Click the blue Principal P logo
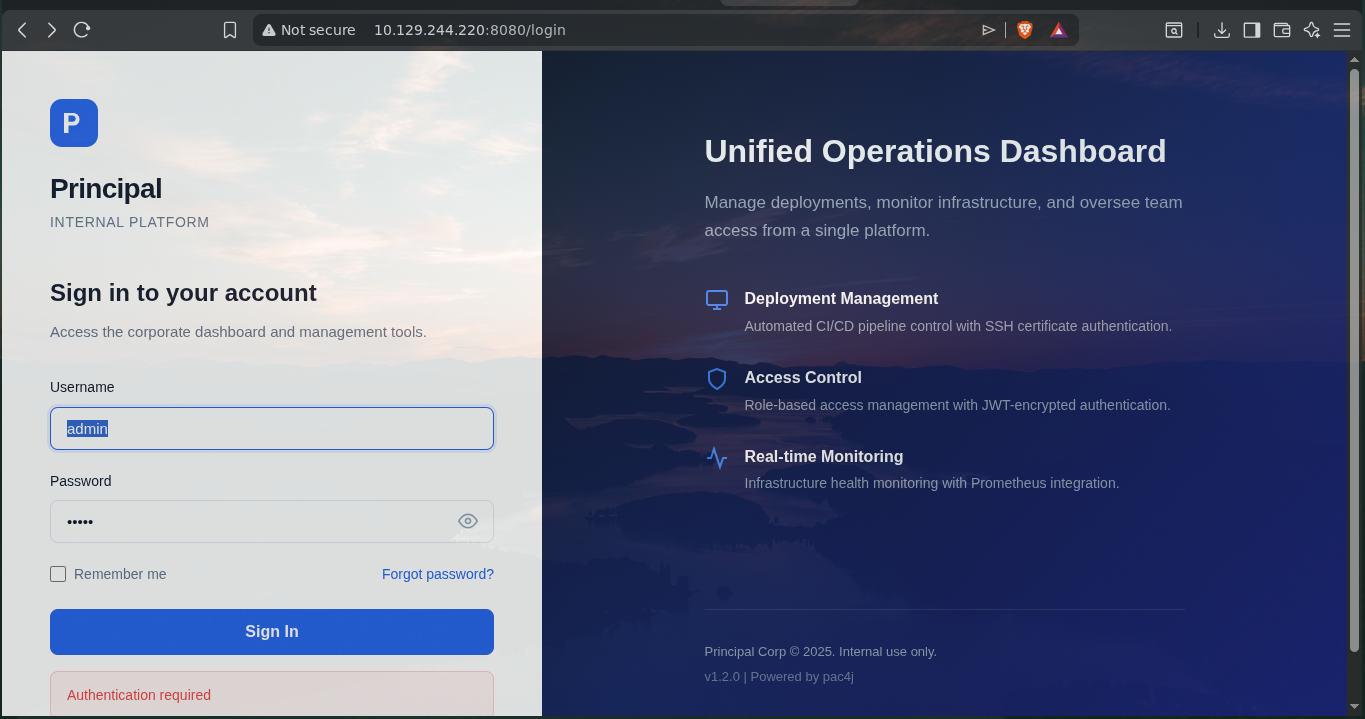Screen dimensions: 1365x719 74,123
